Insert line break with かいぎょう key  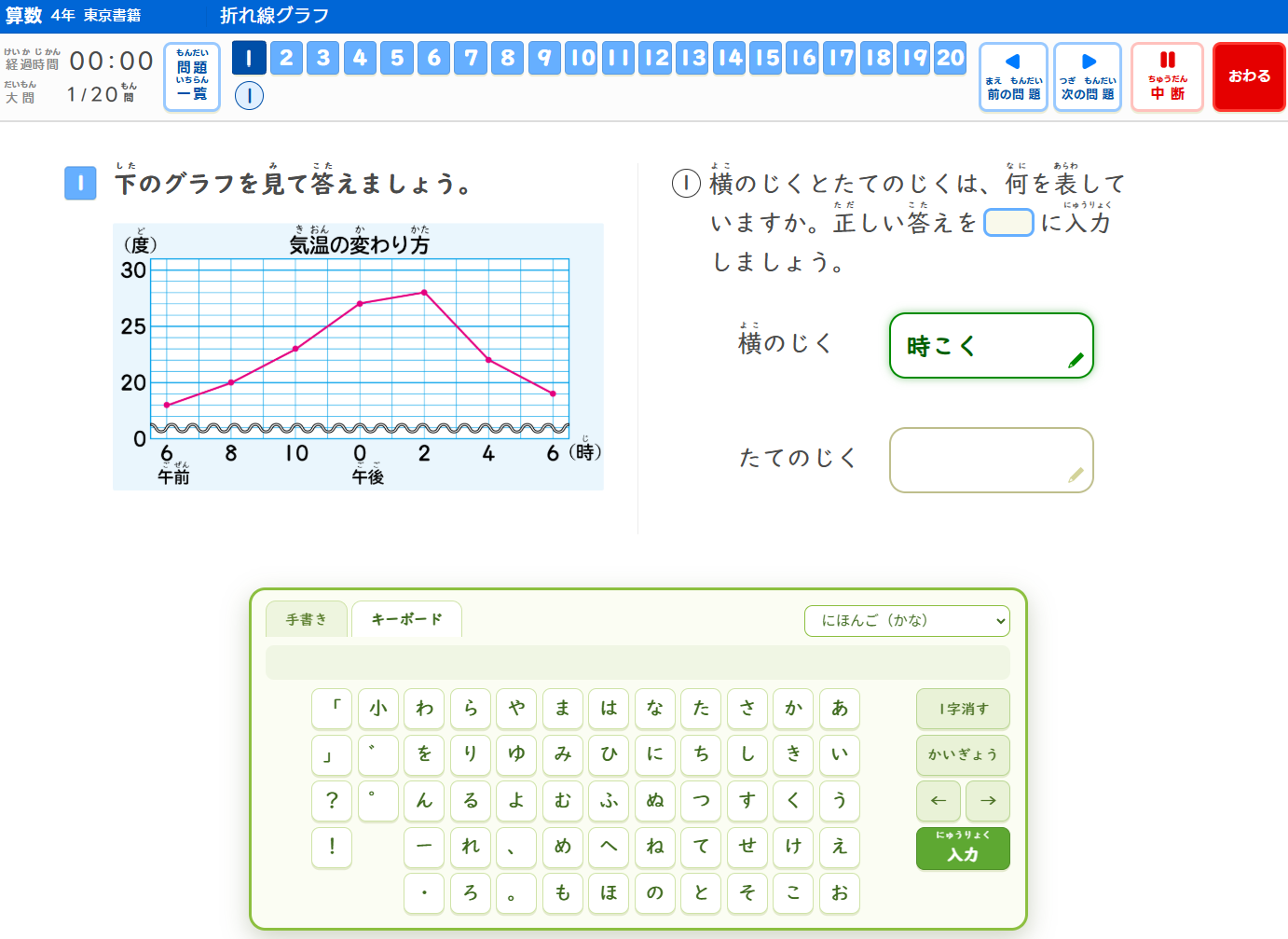(x=963, y=754)
